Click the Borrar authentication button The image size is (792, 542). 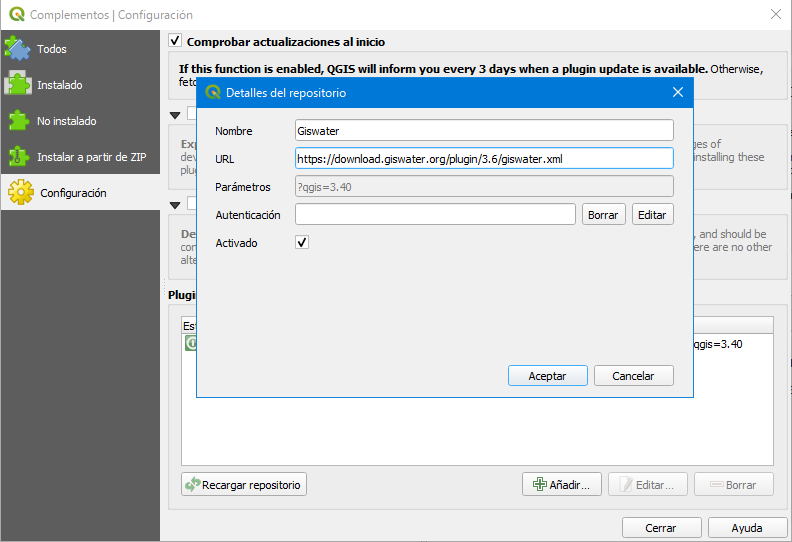click(603, 215)
